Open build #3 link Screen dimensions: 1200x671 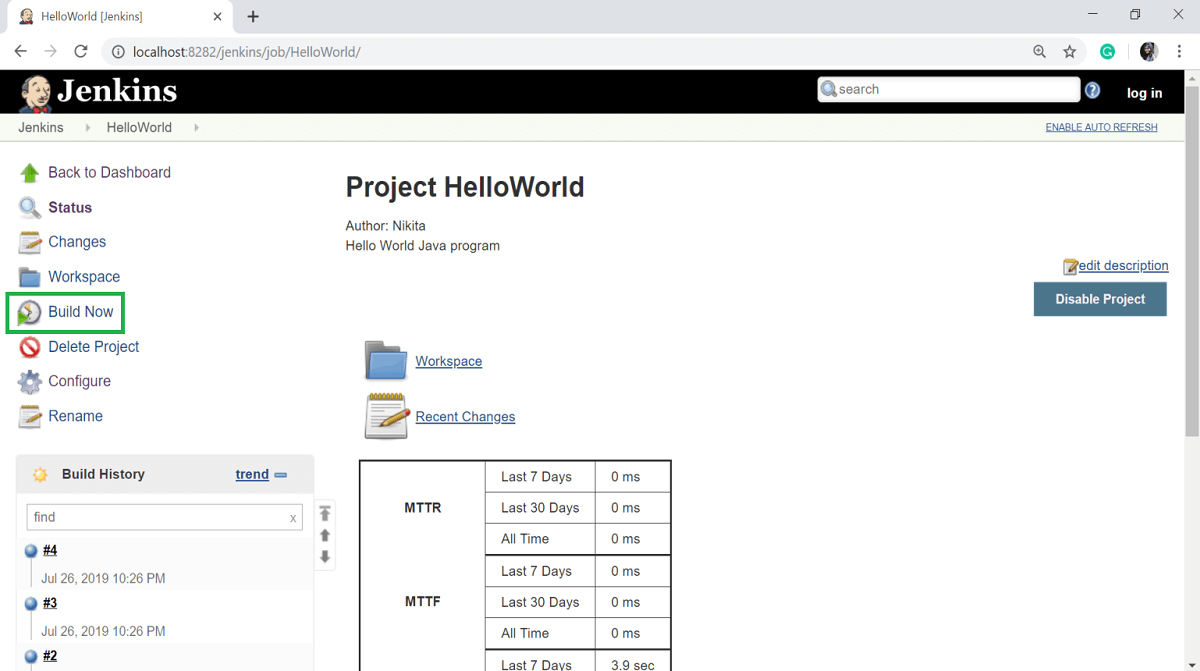coord(50,603)
